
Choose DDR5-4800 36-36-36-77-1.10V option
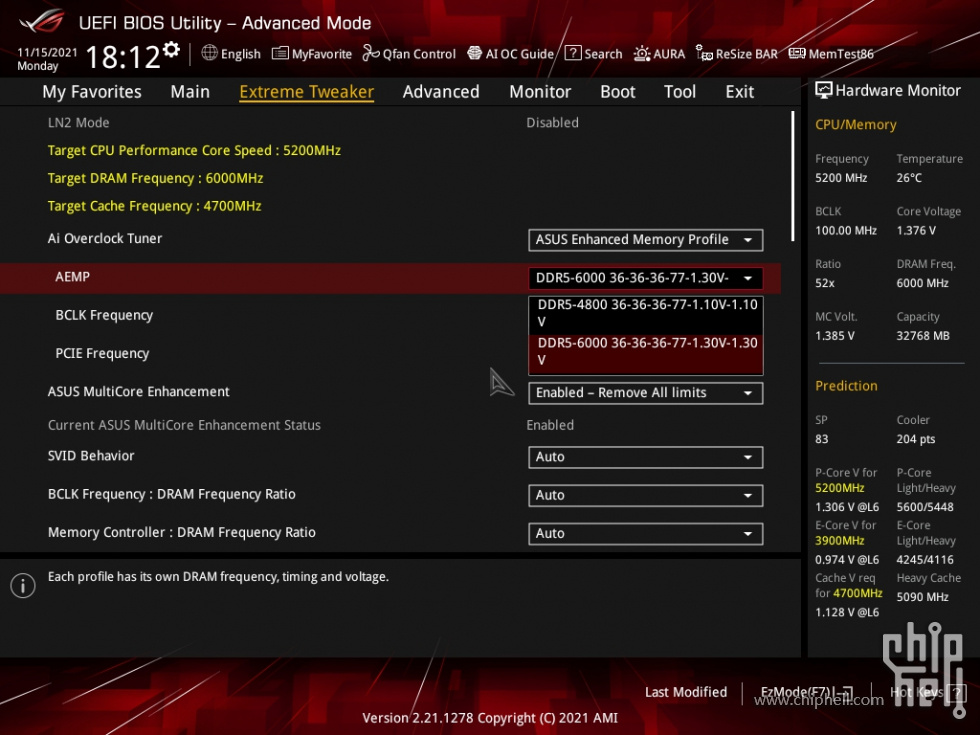646,314
